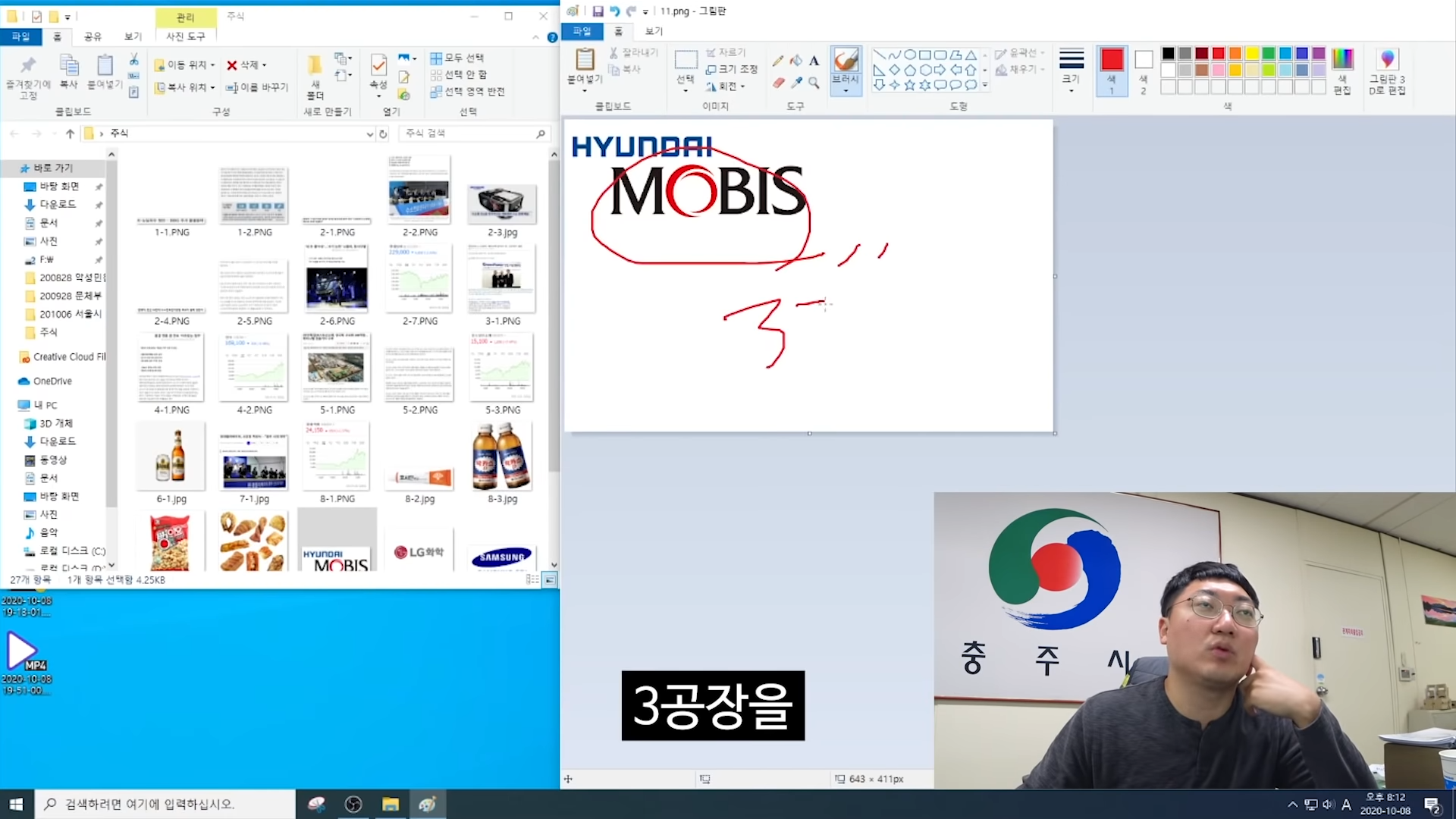This screenshot has height=819, width=1456.
Task: Expand the Explorer address bar dropdown
Action: point(369,133)
